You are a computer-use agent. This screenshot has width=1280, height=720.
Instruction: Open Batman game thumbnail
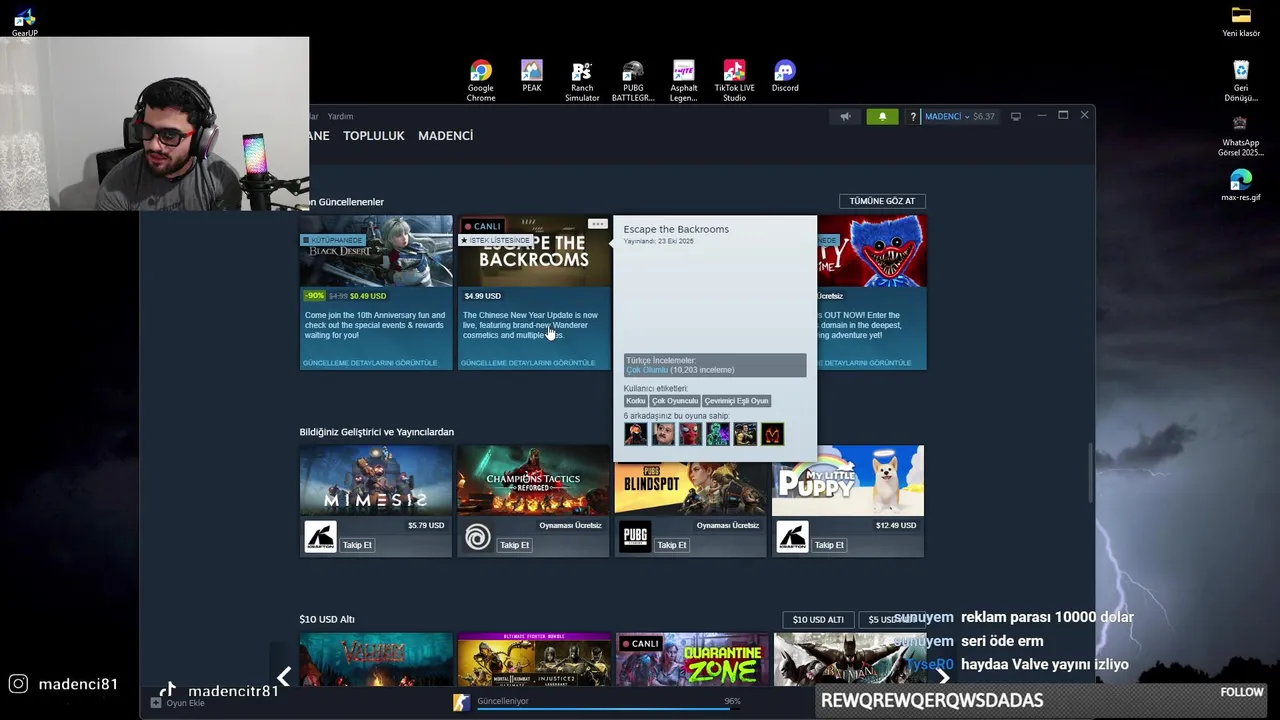coord(849,659)
